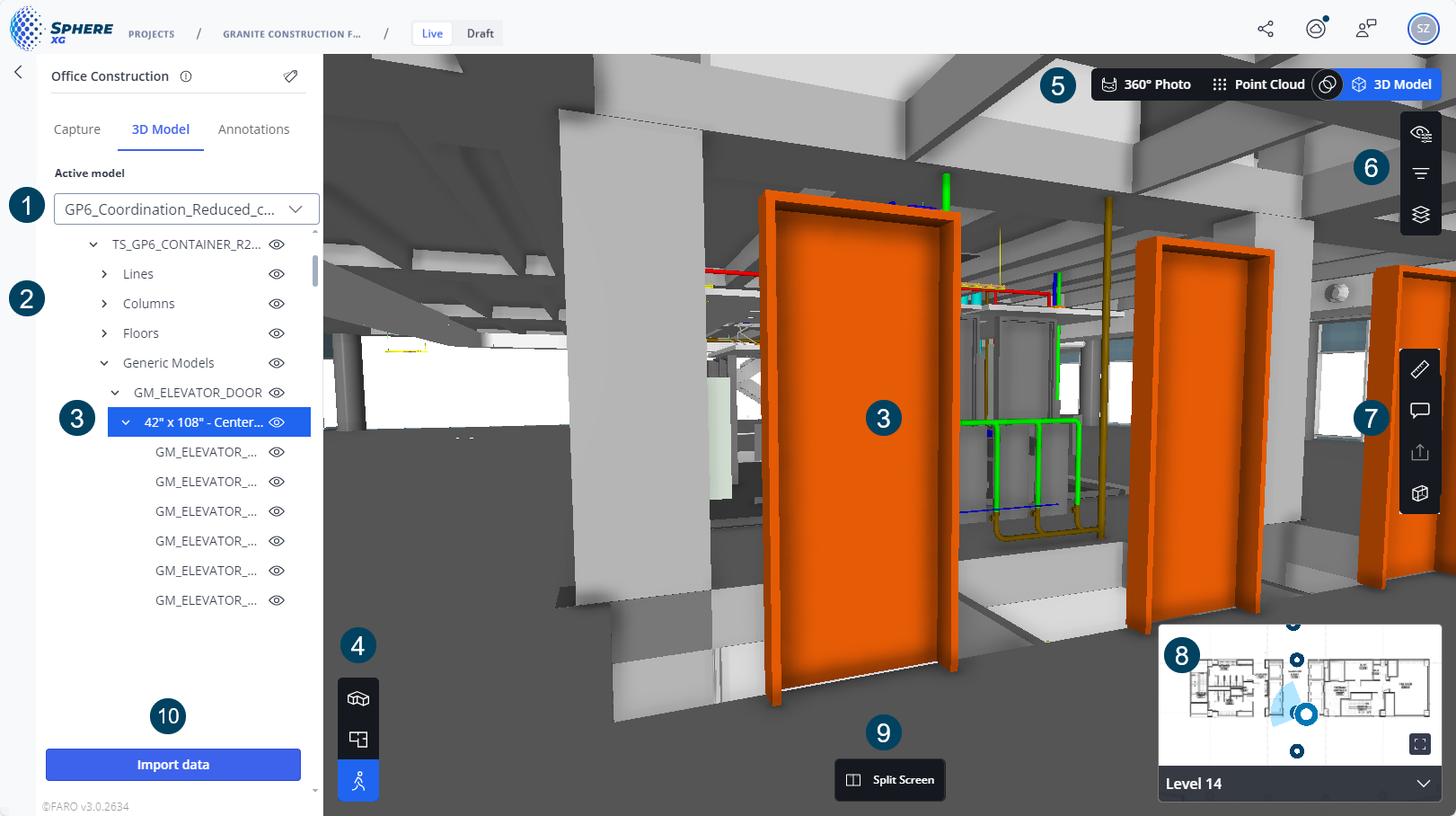The image size is (1456, 816).
Task: Open the layers stack icon
Action: click(1420, 215)
